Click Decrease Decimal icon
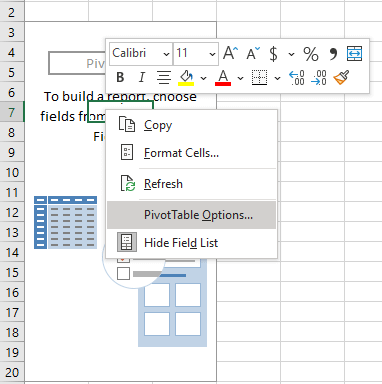Viewport: 382px width, 384px height. pos(319,78)
